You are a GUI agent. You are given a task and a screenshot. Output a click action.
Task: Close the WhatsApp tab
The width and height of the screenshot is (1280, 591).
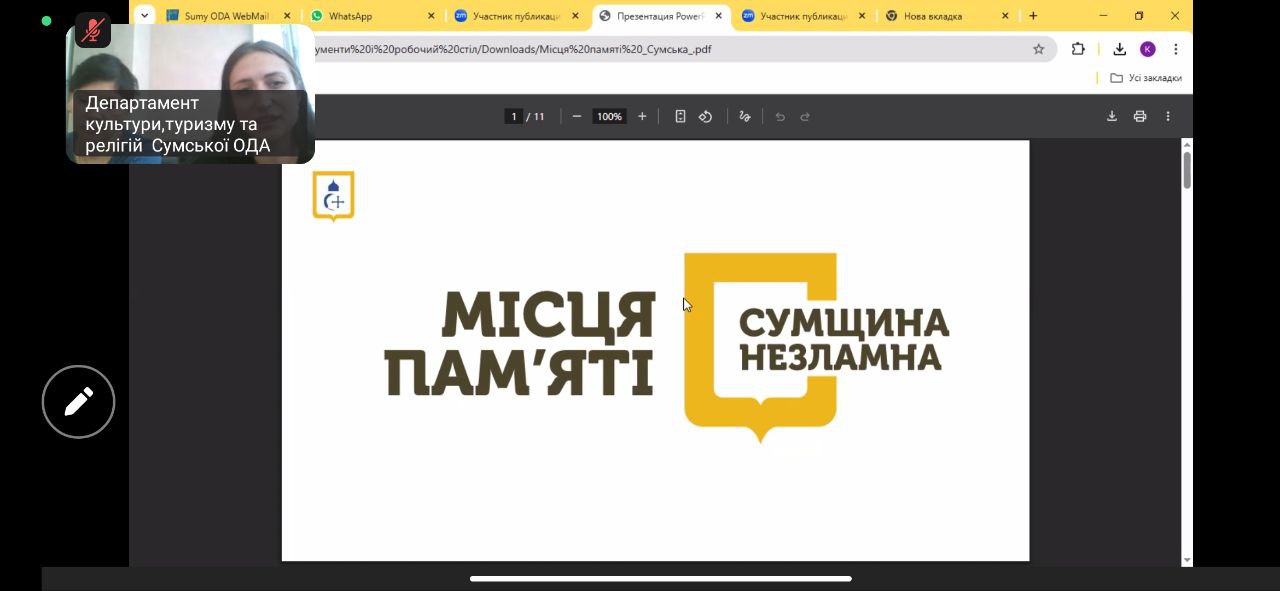[x=431, y=16]
